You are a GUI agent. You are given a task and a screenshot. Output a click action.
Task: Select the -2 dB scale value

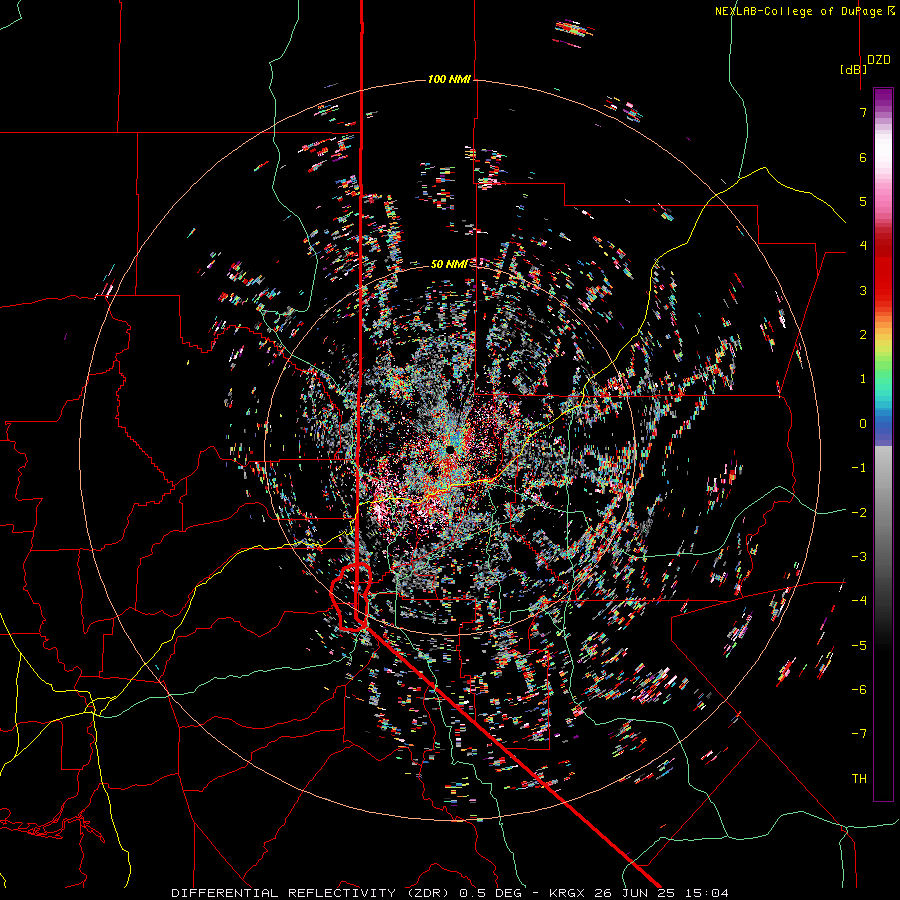[x=859, y=513]
